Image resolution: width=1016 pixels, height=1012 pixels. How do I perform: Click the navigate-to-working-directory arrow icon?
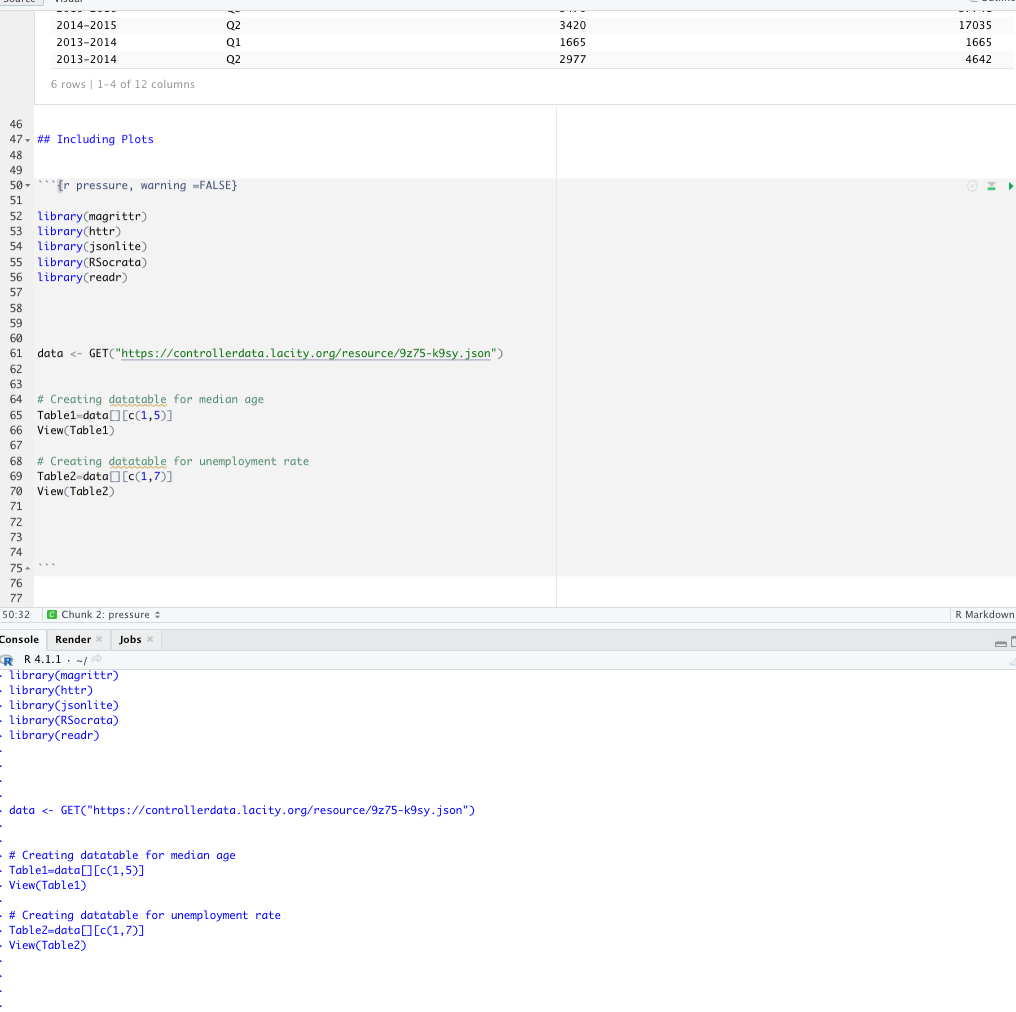tap(96, 659)
